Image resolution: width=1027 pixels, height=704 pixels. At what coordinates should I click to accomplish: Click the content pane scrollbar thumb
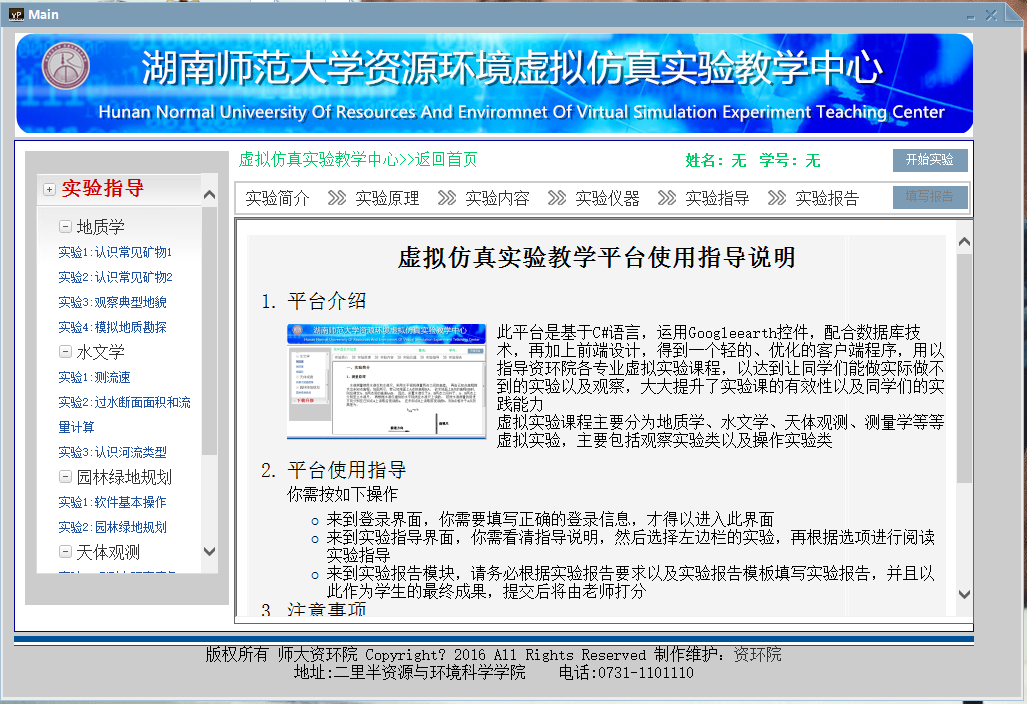pos(964,368)
